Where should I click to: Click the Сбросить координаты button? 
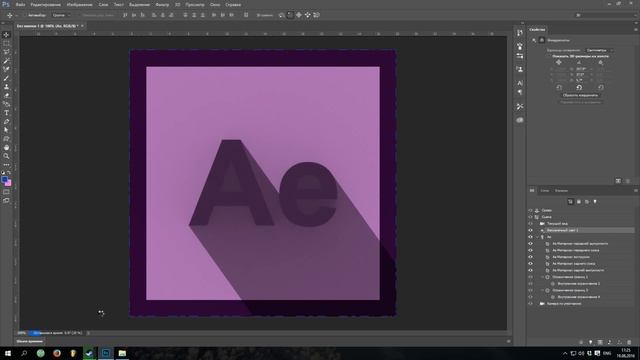pos(580,95)
